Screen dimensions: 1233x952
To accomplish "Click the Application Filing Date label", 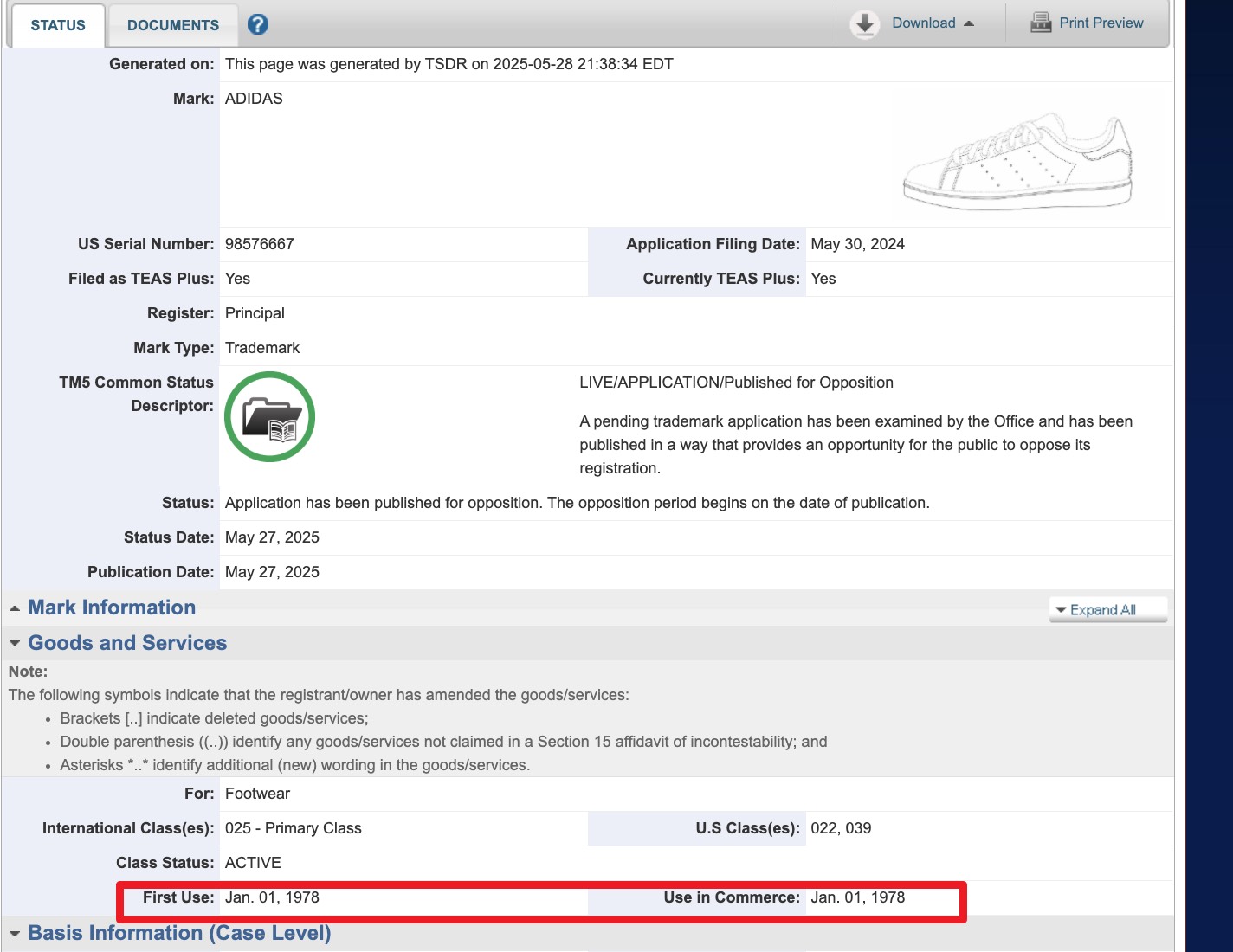I will coord(713,244).
